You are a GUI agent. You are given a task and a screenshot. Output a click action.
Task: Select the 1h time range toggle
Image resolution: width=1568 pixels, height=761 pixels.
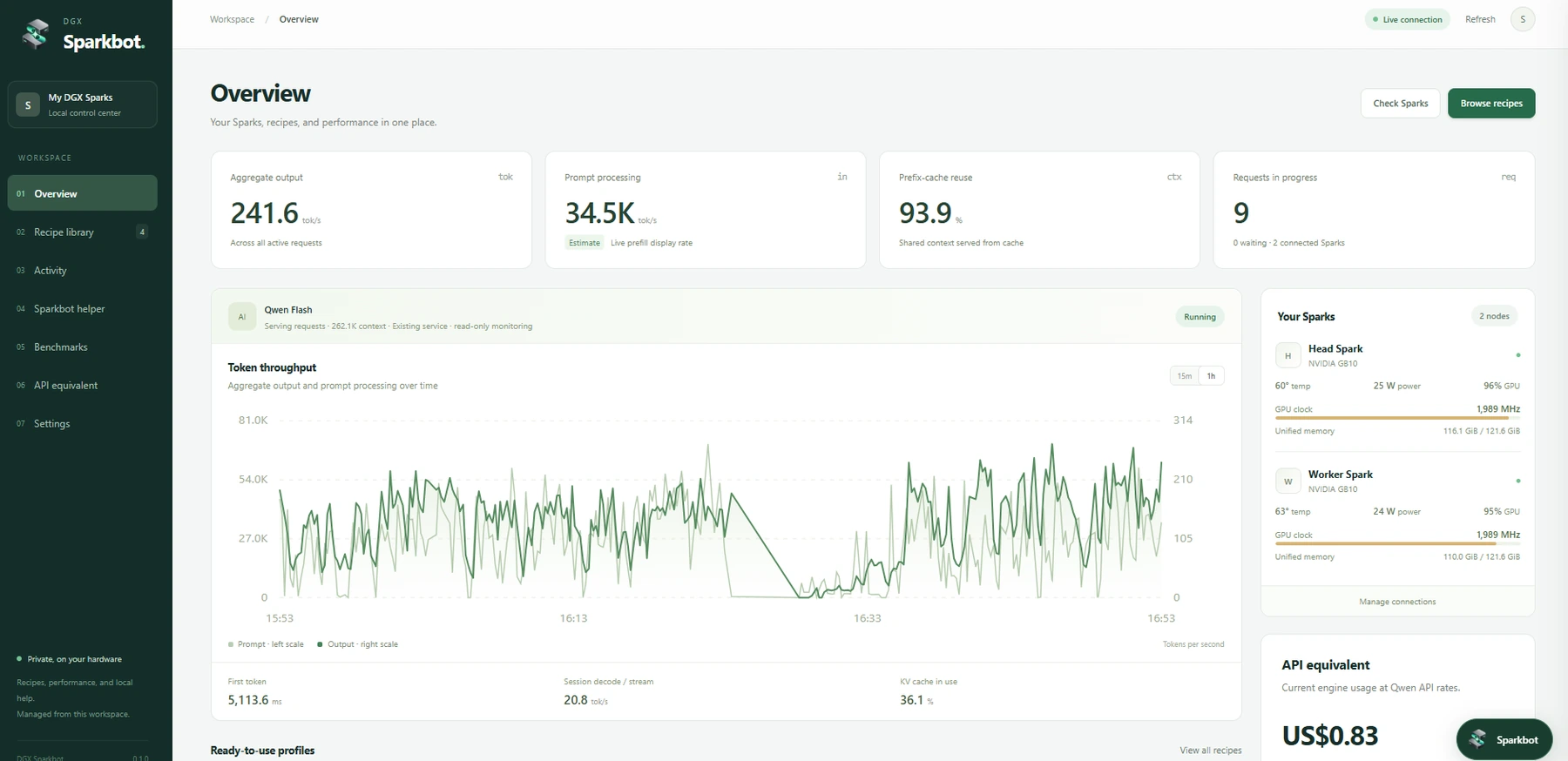(x=1211, y=376)
